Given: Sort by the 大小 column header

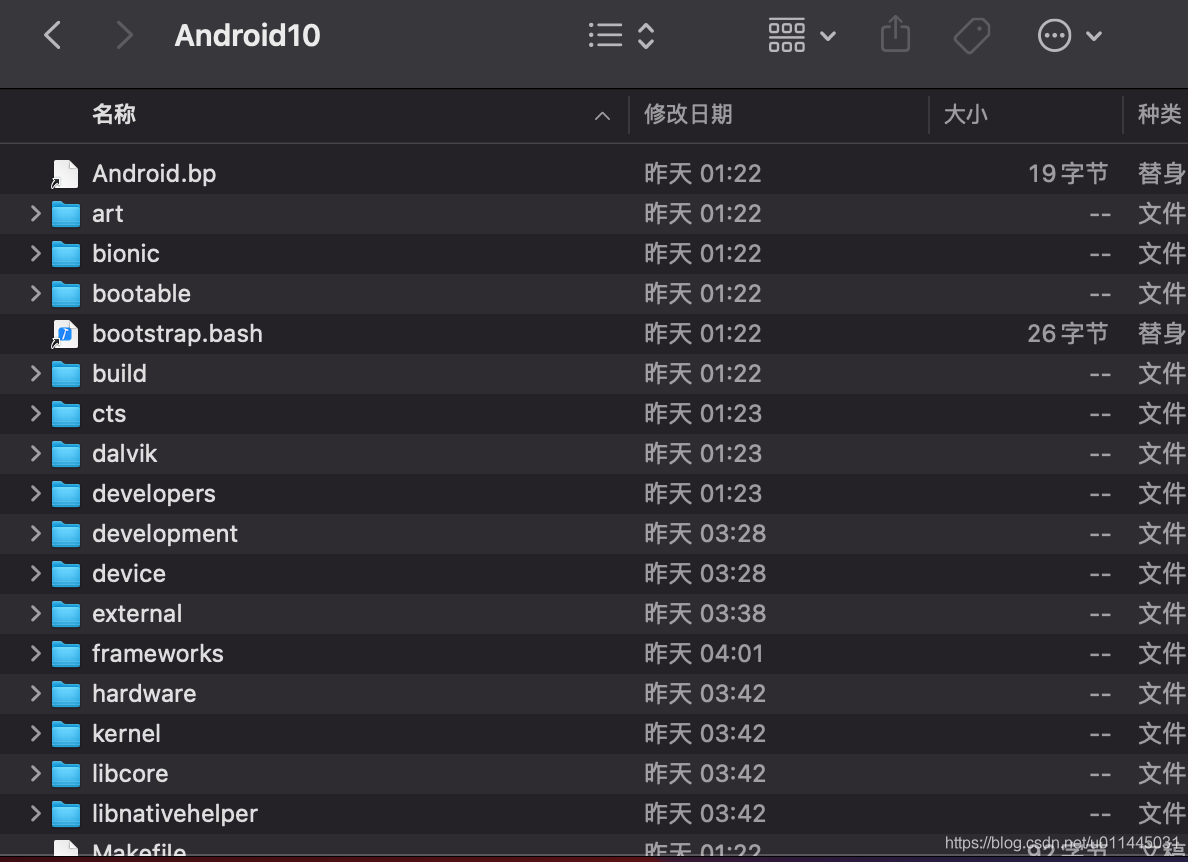Looking at the screenshot, I should coord(965,114).
